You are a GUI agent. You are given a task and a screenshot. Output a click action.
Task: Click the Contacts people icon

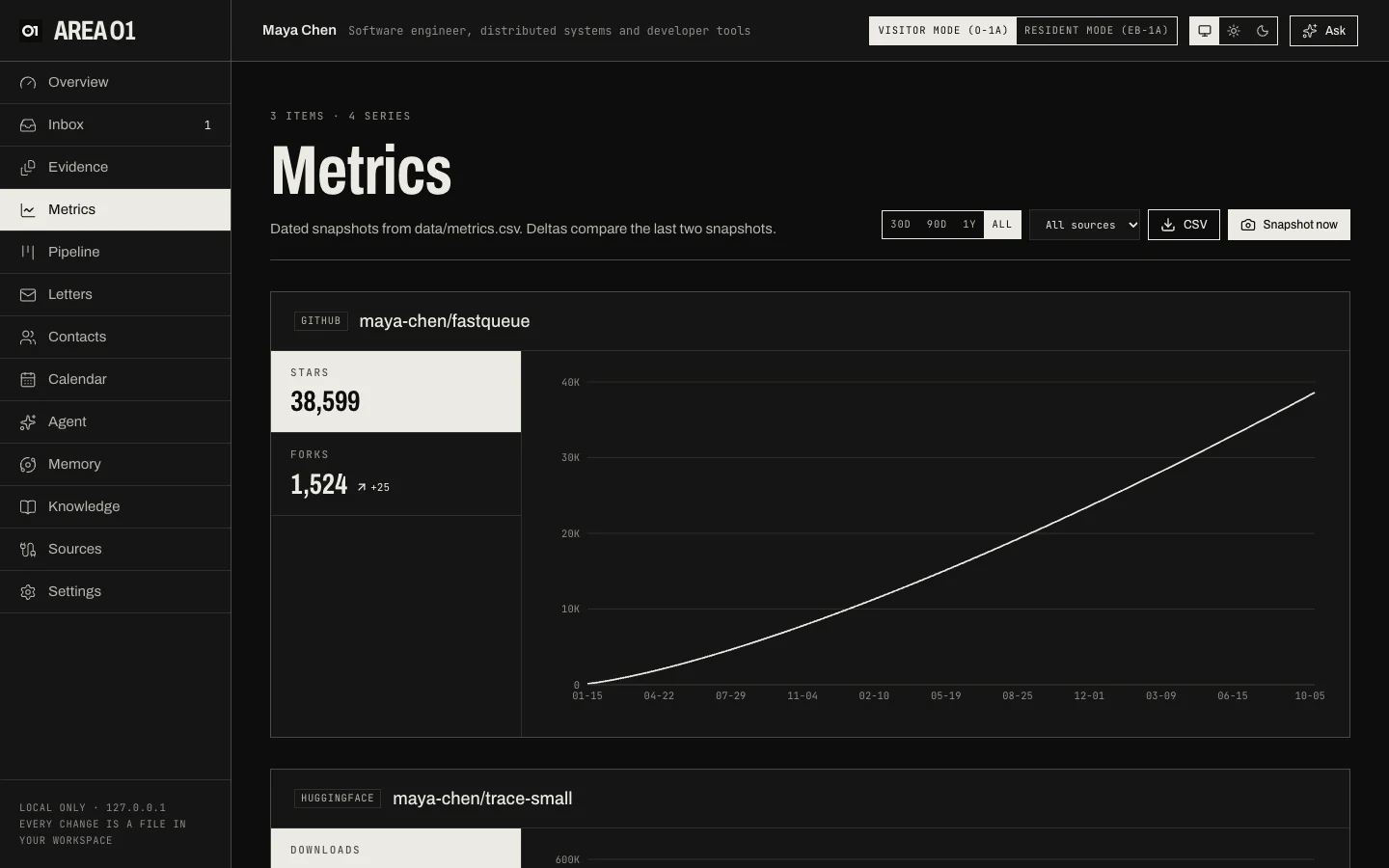[28, 338]
